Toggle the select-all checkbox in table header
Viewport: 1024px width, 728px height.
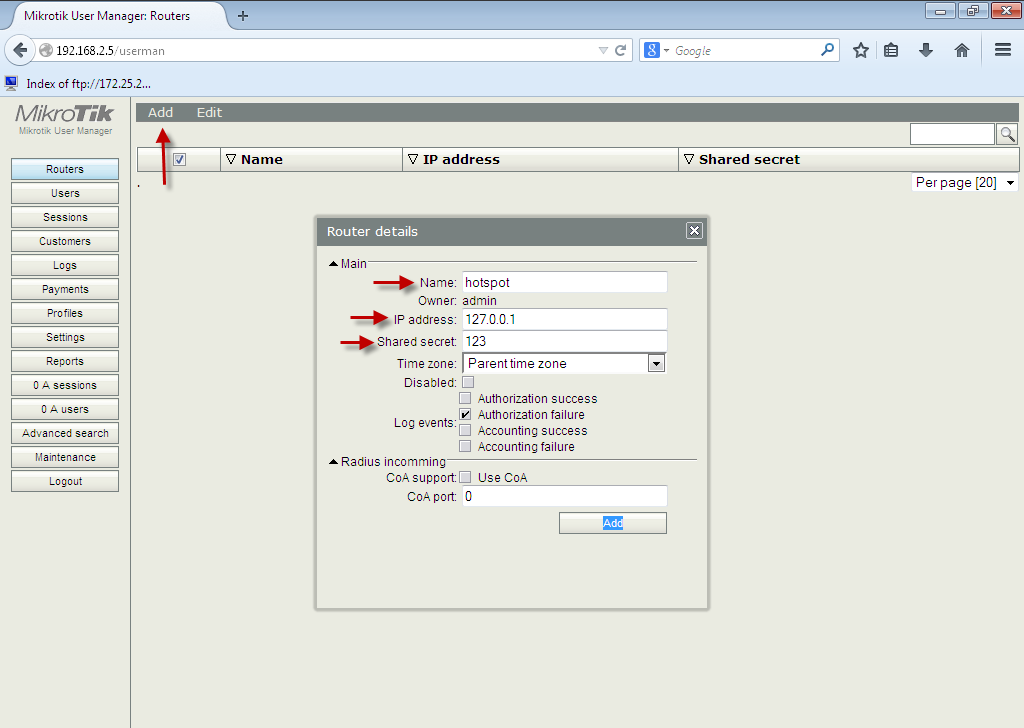[180, 159]
